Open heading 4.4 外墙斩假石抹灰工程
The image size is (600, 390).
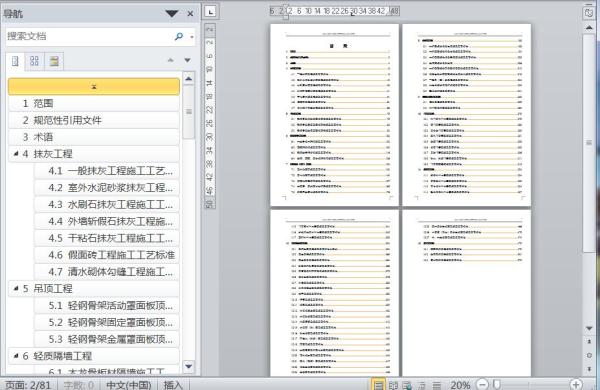pos(107,221)
